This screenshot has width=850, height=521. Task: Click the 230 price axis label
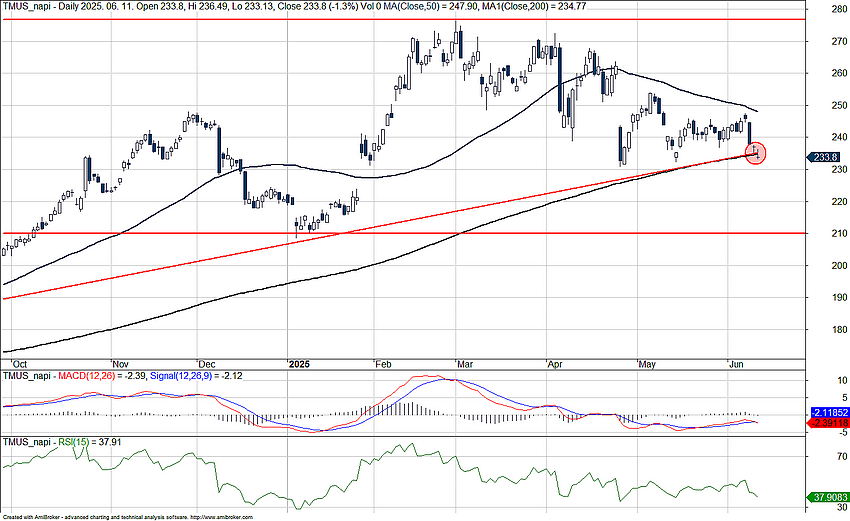pos(839,169)
